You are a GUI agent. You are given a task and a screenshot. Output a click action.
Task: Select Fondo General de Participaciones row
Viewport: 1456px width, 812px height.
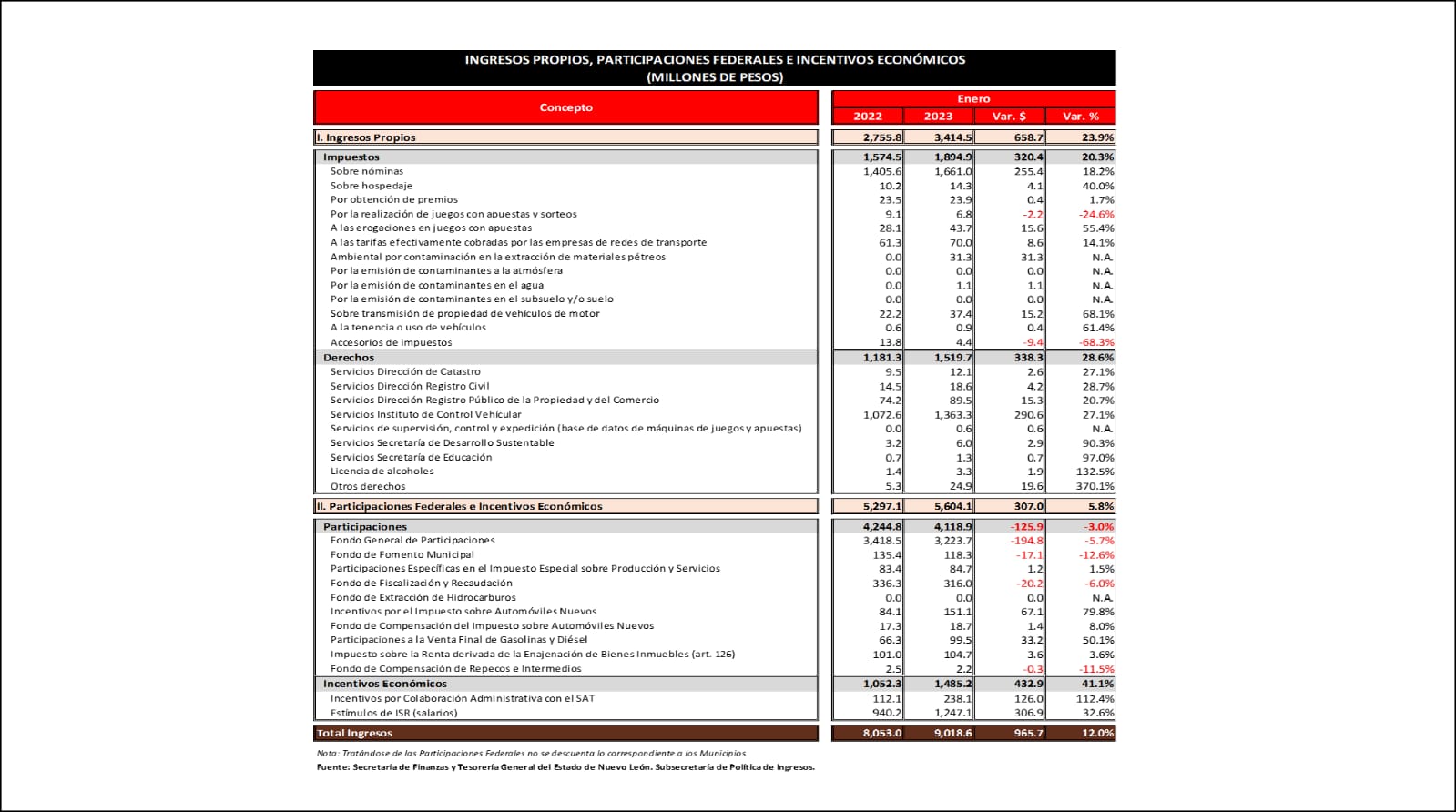[412, 541]
